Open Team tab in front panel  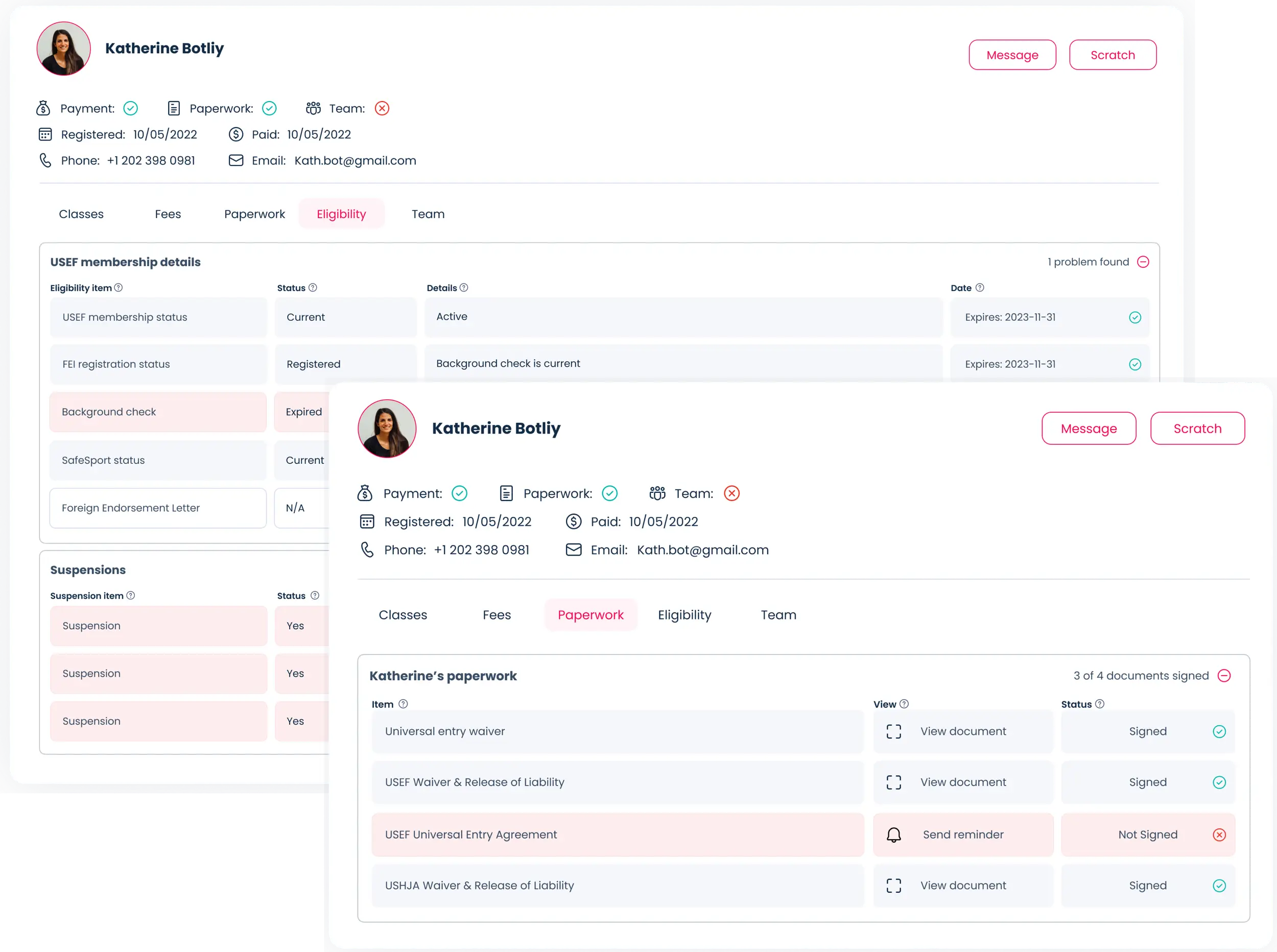pyautogui.click(x=778, y=615)
